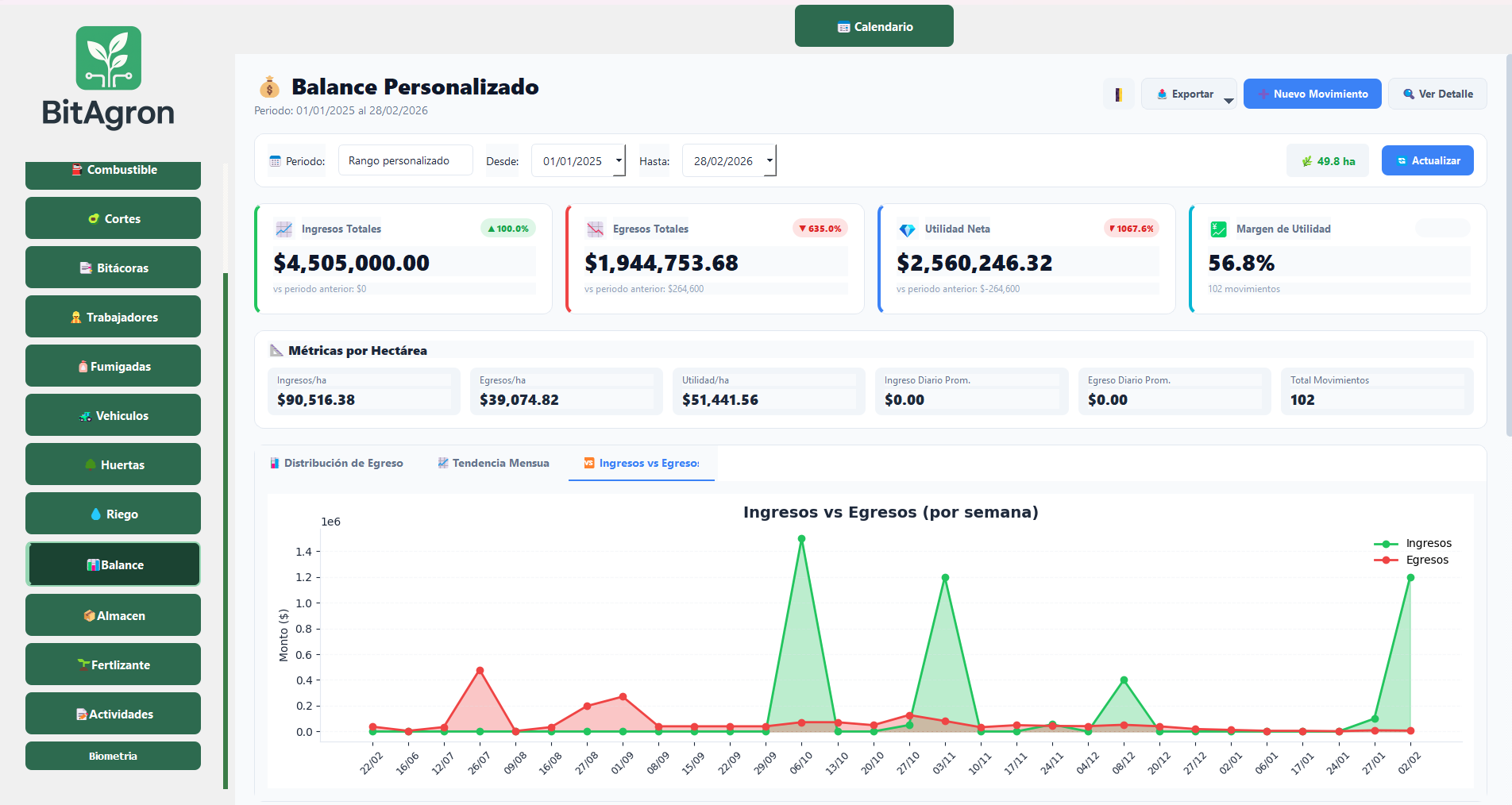Image resolution: width=1512 pixels, height=805 pixels.
Task: Click the 49.8 ha badge
Action: tap(1328, 160)
